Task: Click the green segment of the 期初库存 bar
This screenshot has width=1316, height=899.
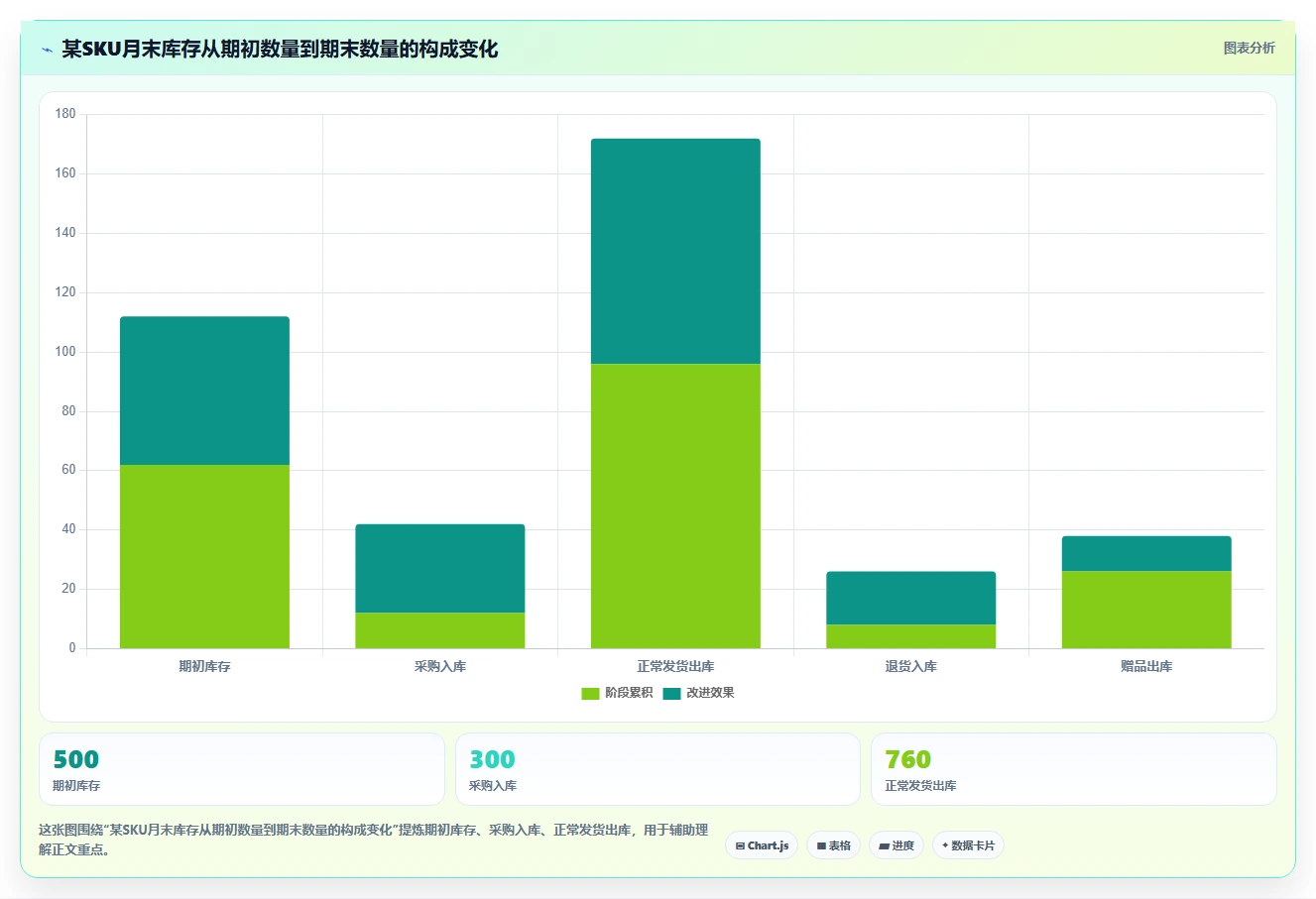Action: (204, 556)
